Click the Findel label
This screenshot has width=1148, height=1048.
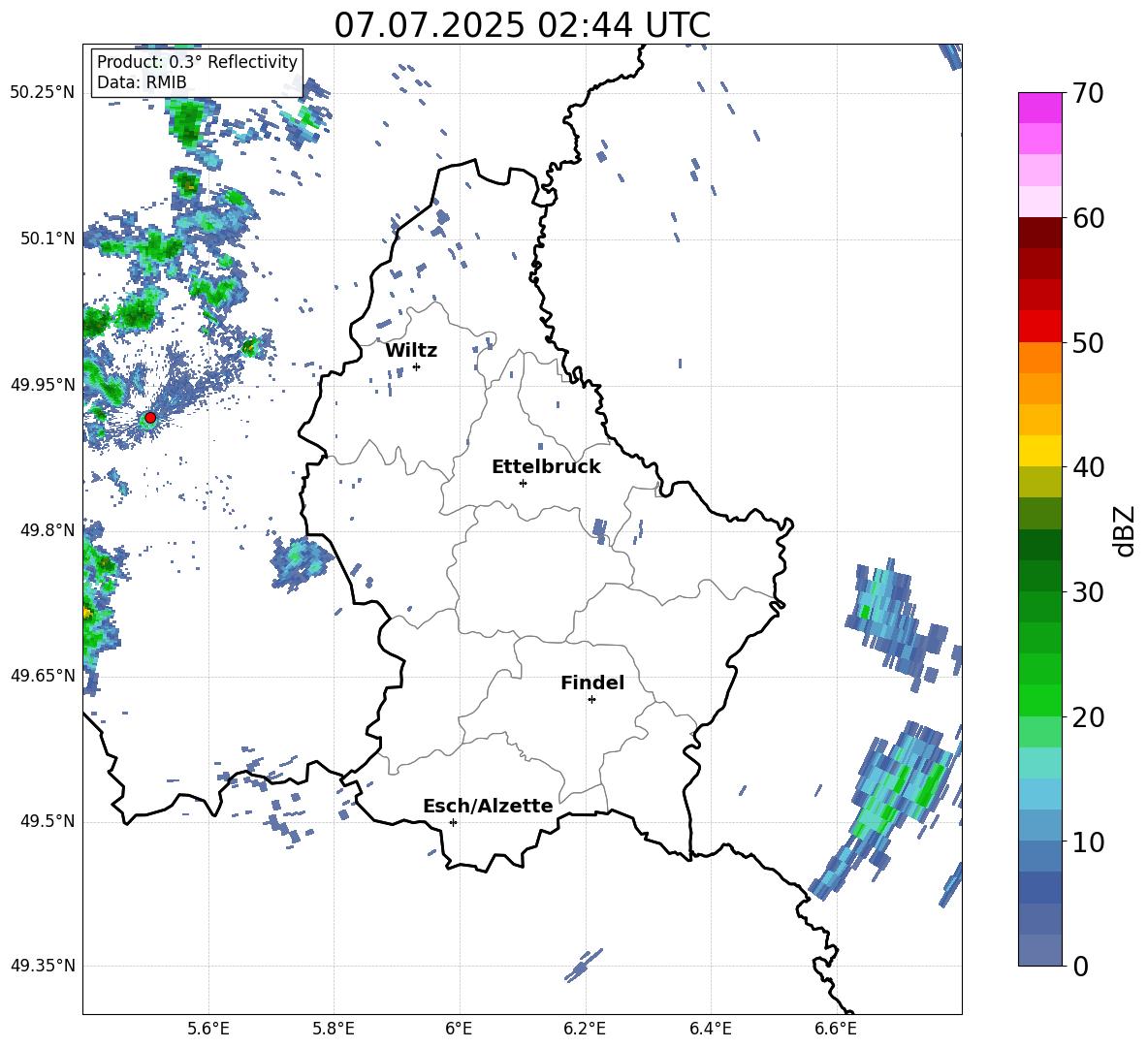(592, 683)
